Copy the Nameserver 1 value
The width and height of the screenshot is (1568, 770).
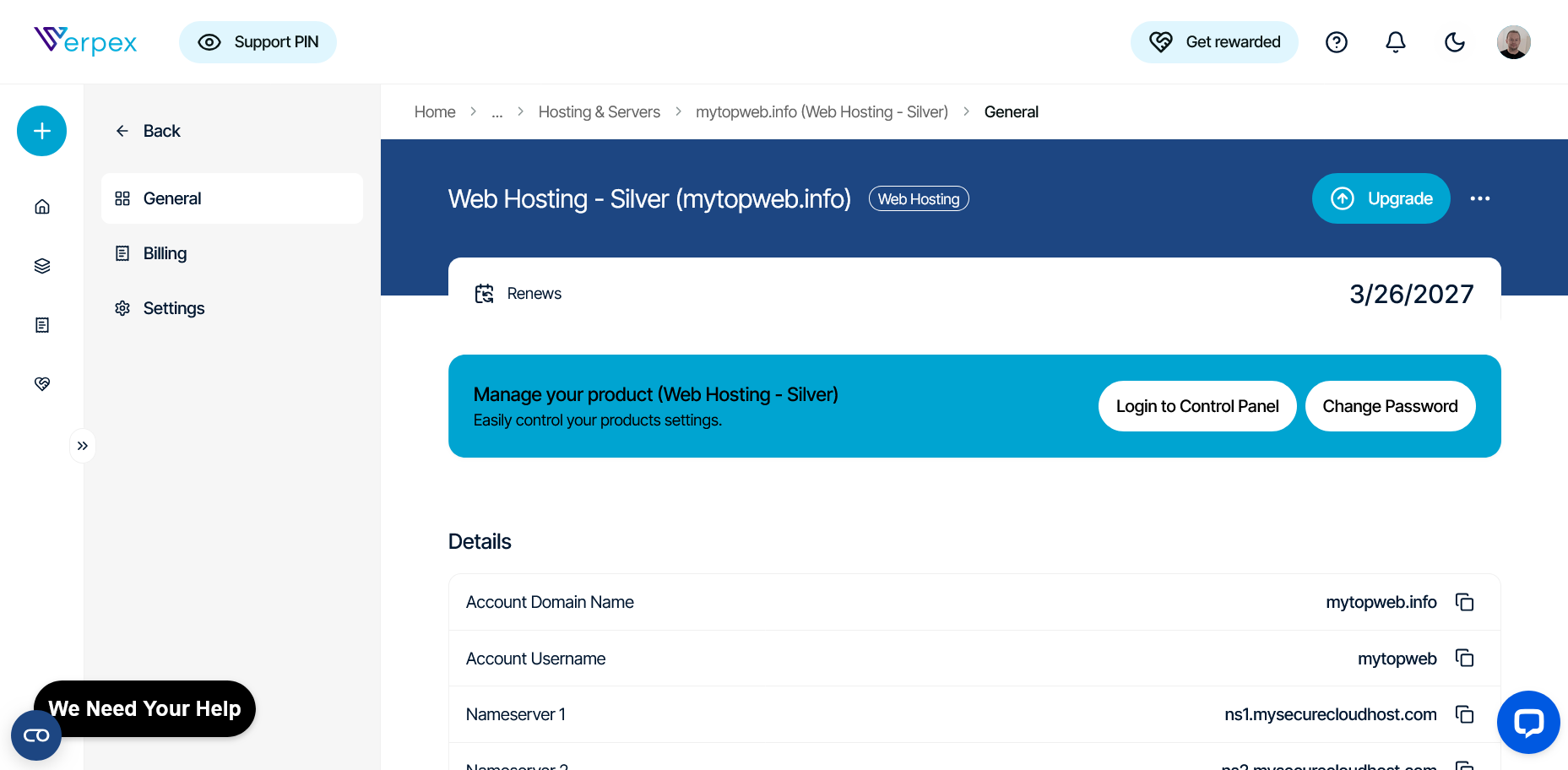[x=1465, y=714]
